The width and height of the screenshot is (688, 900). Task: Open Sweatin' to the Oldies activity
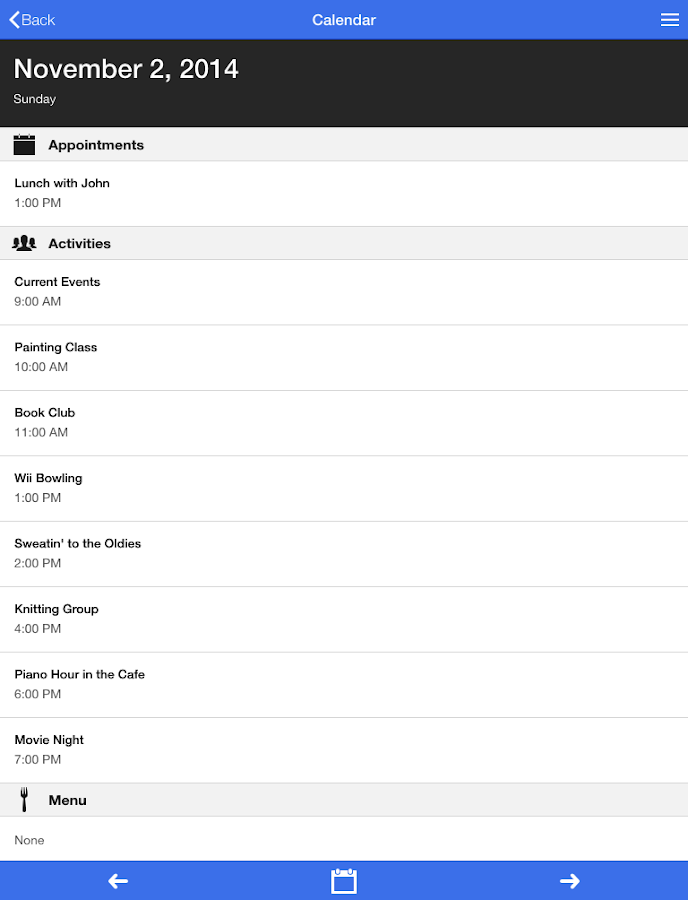[x=344, y=554]
